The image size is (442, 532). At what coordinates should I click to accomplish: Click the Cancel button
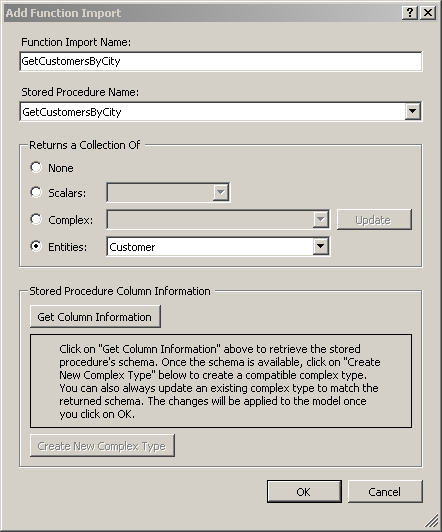[x=385, y=492]
